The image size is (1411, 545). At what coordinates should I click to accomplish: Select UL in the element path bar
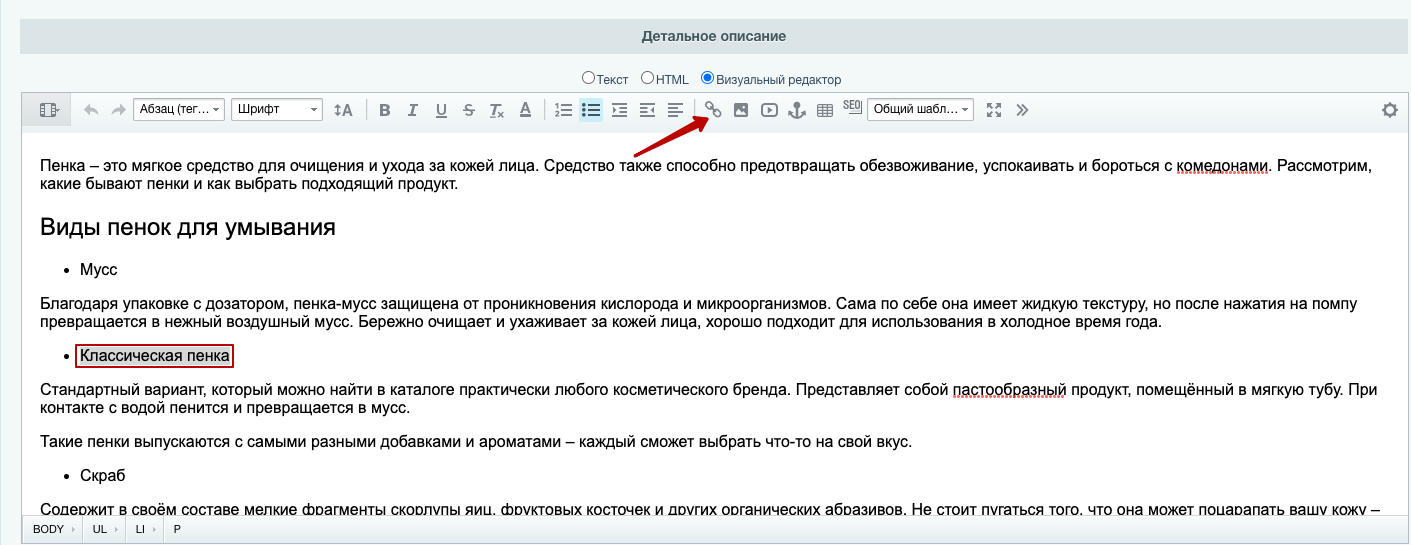pyautogui.click(x=100, y=529)
